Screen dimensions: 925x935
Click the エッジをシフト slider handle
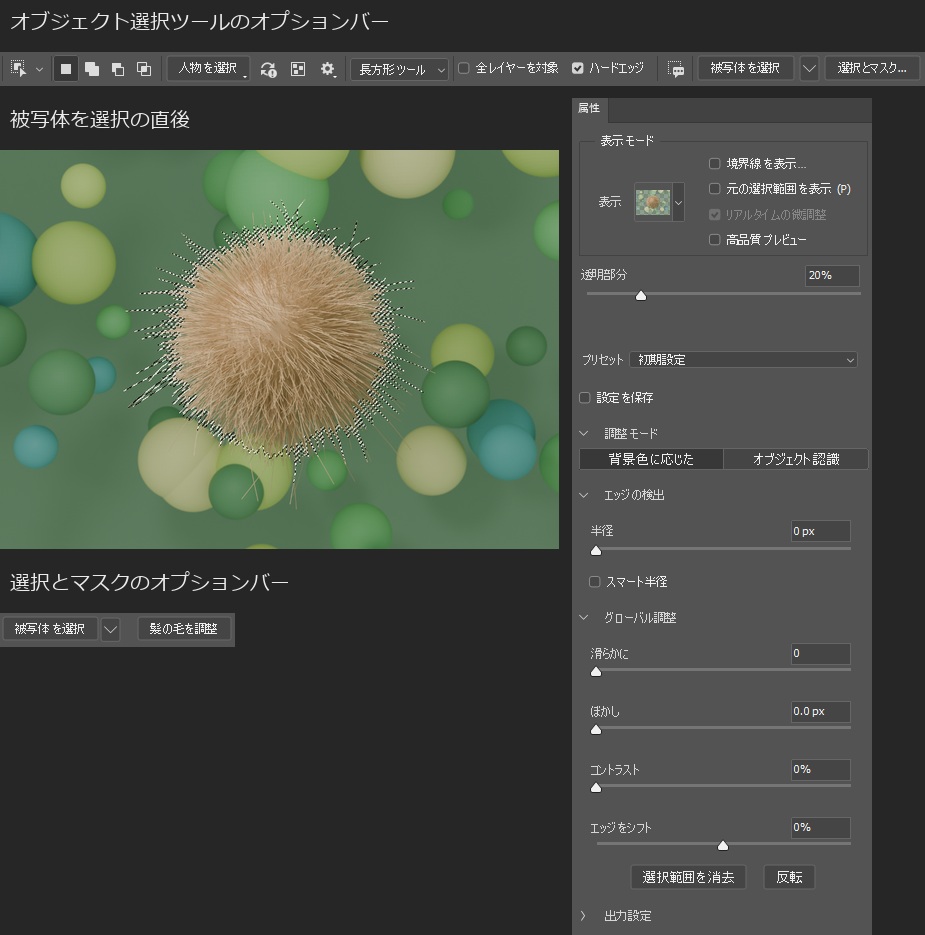tap(723, 846)
